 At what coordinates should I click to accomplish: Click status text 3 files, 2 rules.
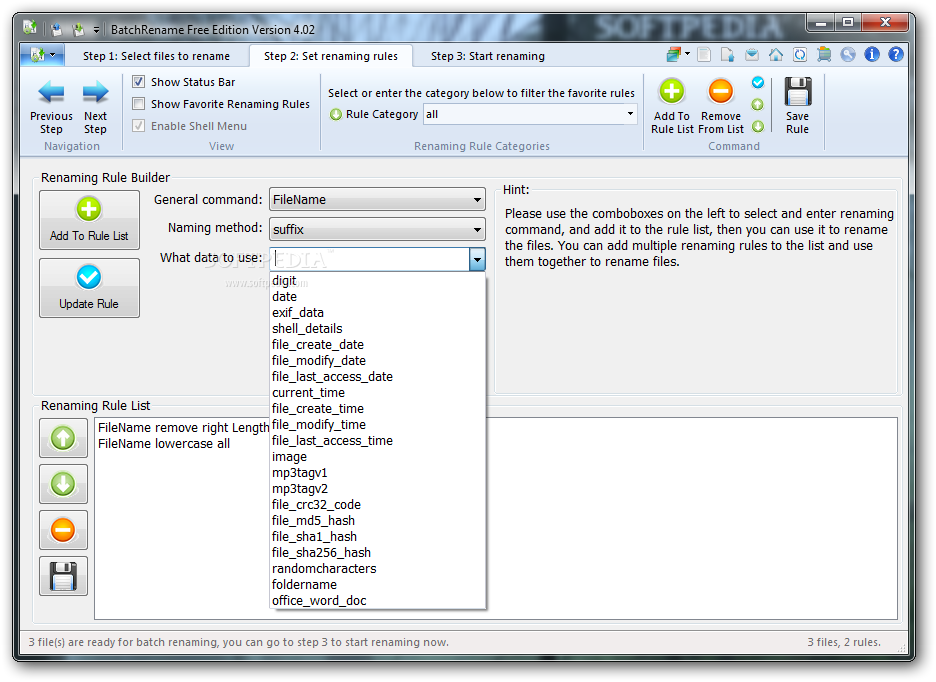click(x=843, y=642)
